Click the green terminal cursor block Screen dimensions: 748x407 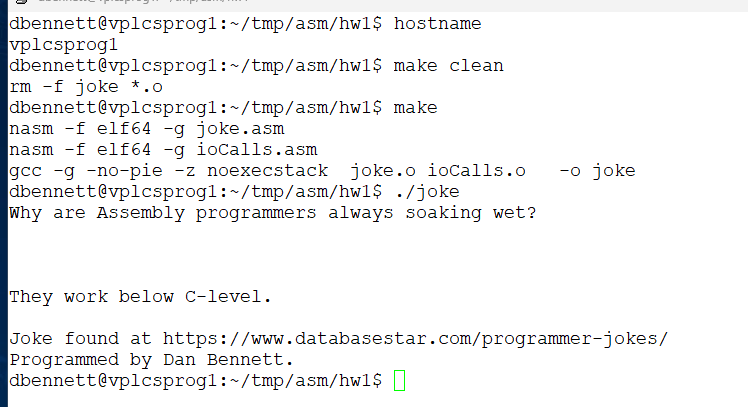400,381
